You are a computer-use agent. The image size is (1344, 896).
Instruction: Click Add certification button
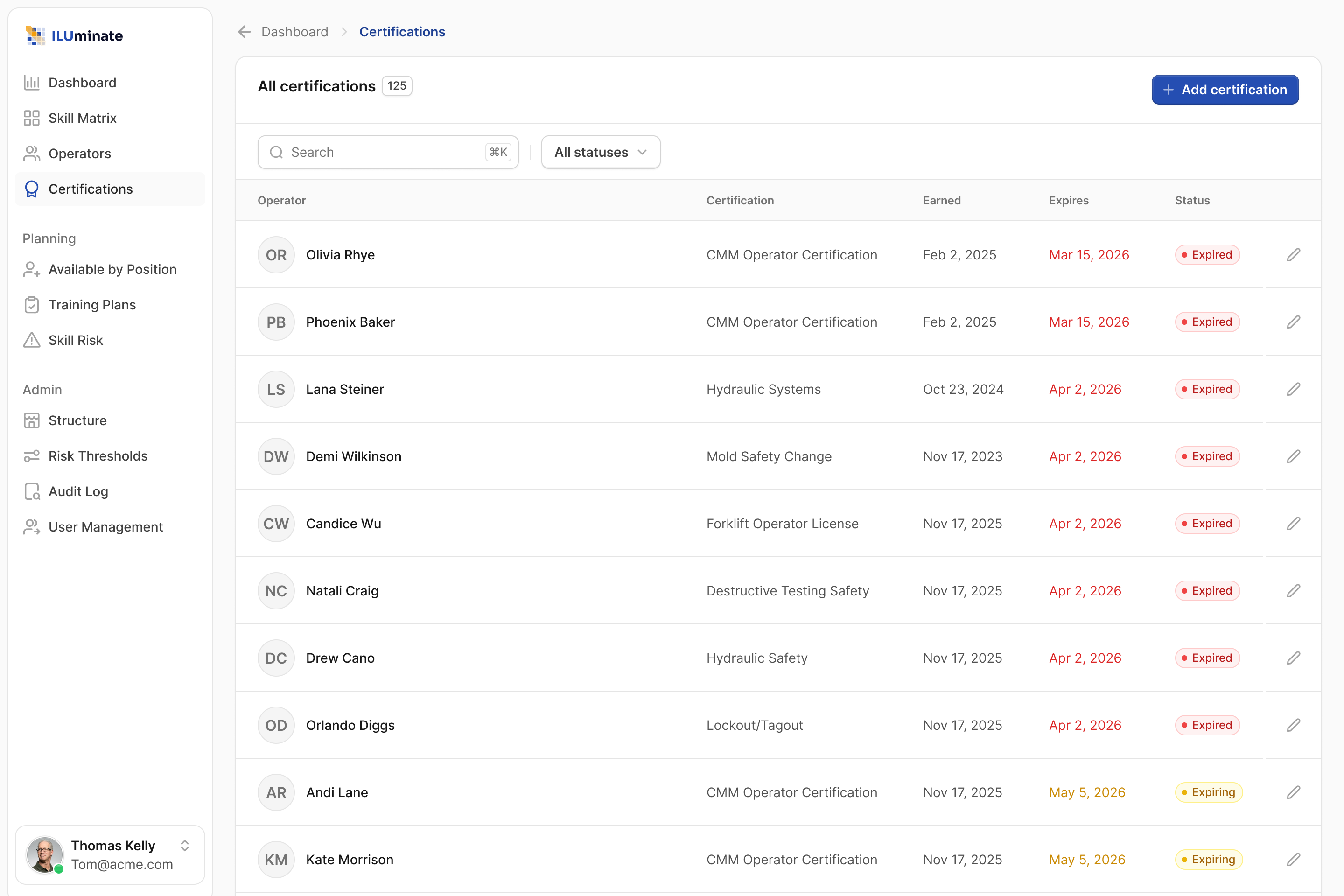pyautogui.click(x=1225, y=90)
